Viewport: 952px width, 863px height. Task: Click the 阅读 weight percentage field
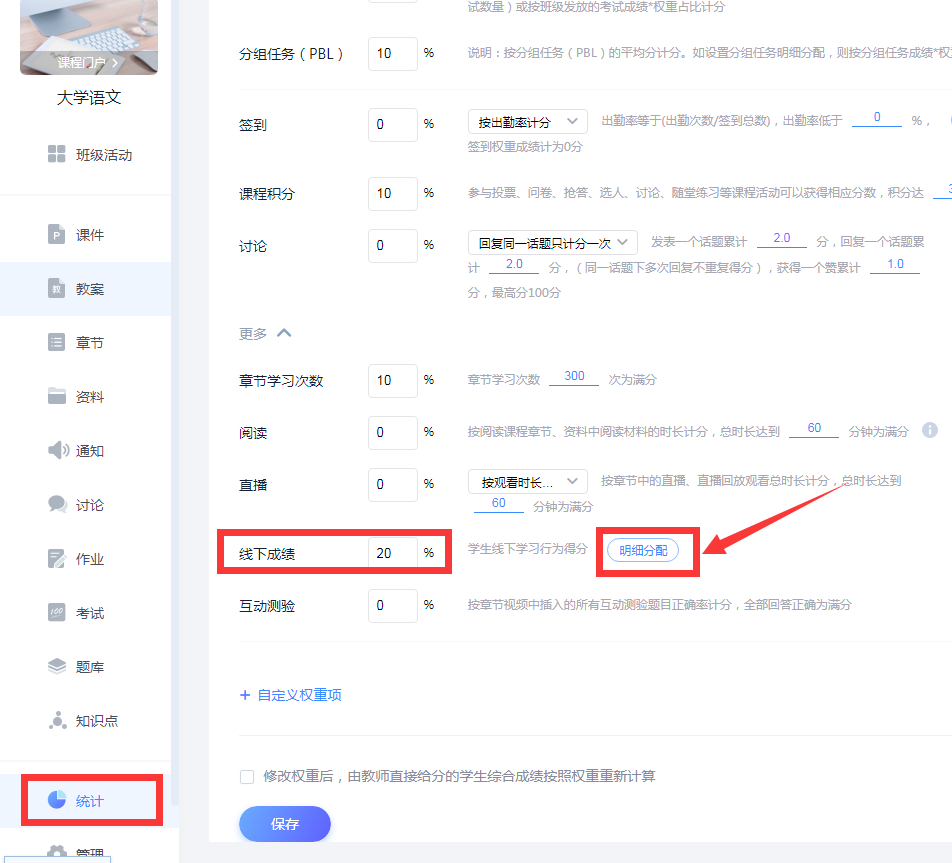pos(392,432)
